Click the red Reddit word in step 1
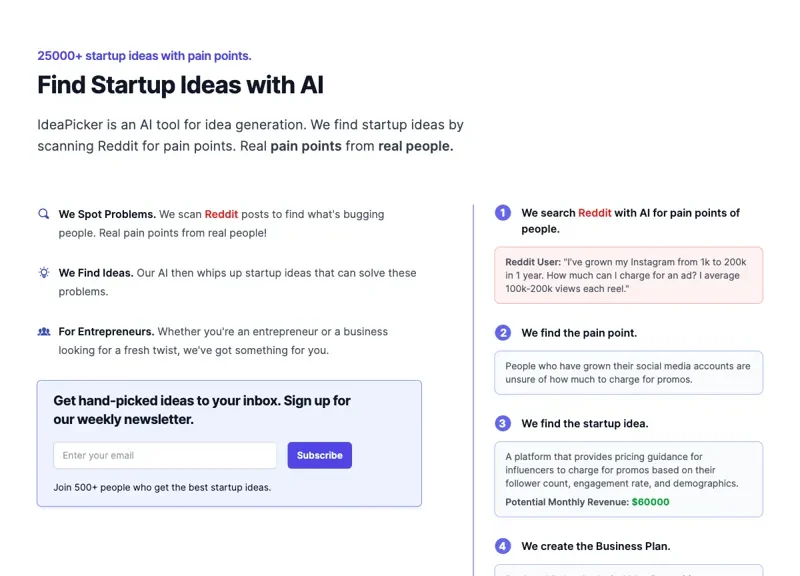This screenshot has height=576, width=800. (594, 213)
